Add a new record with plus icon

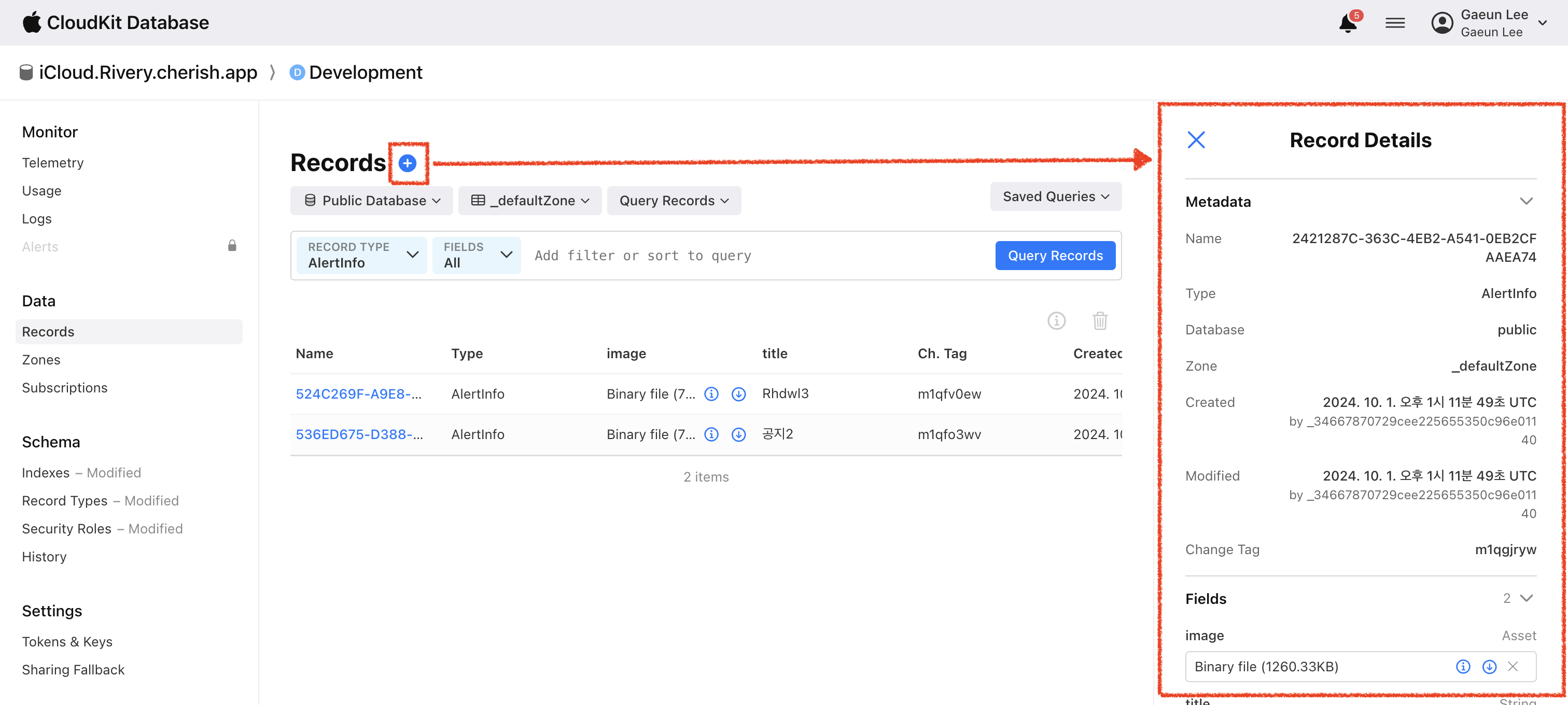407,163
